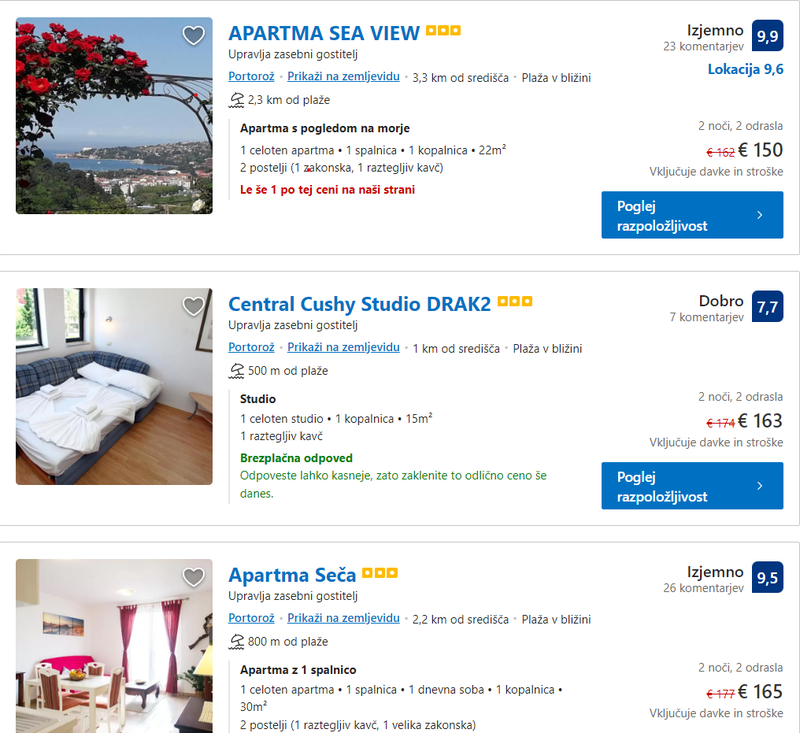Click the 9,5 review score badge
Image resolution: width=800 pixels, height=733 pixels.
[767, 577]
